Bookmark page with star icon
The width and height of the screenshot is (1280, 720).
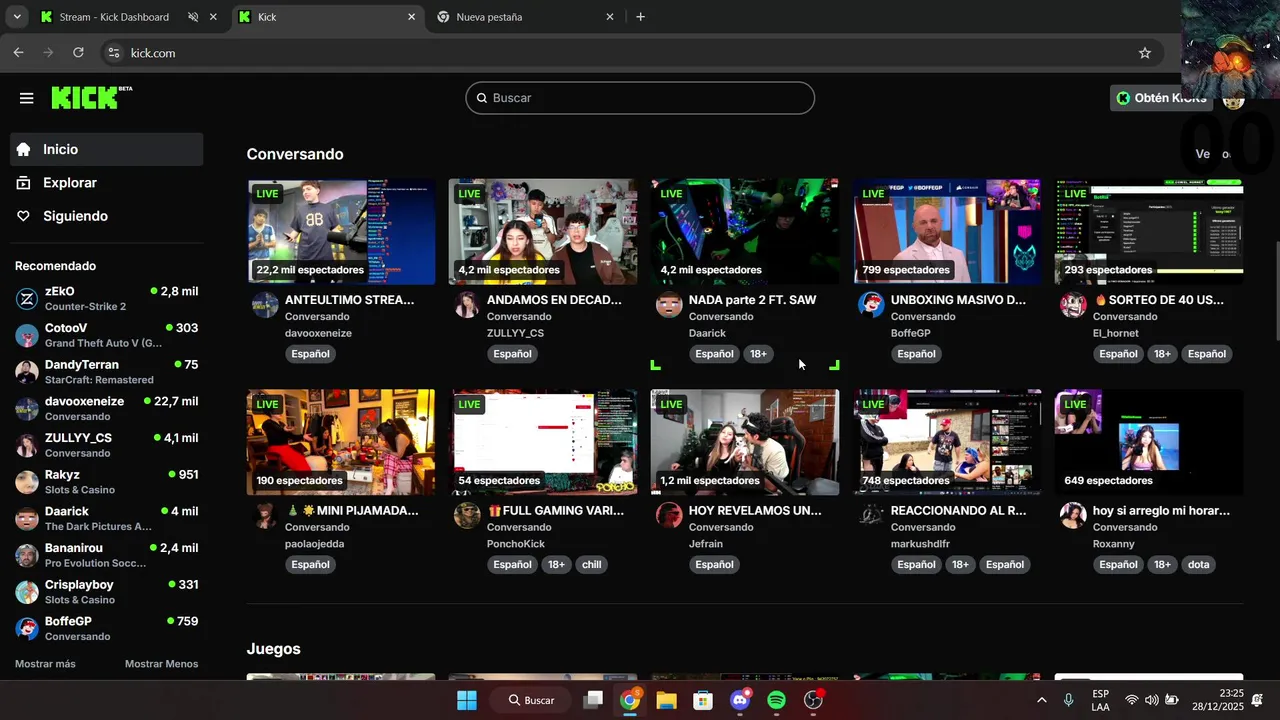(1145, 53)
